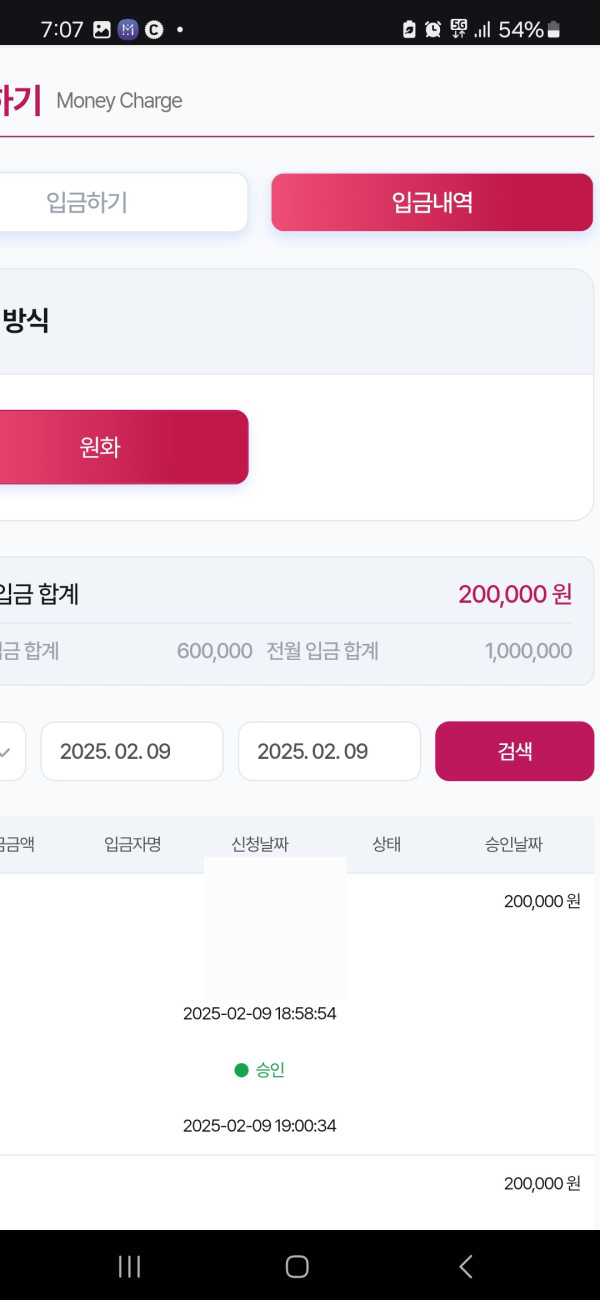Select the 입금내역 tab
The height and width of the screenshot is (1300, 600).
[432, 203]
